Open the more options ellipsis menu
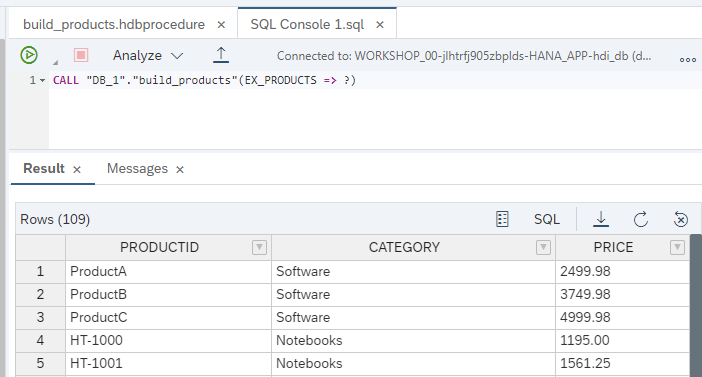The height and width of the screenshot is (377, 702). [x=688, y=60]
